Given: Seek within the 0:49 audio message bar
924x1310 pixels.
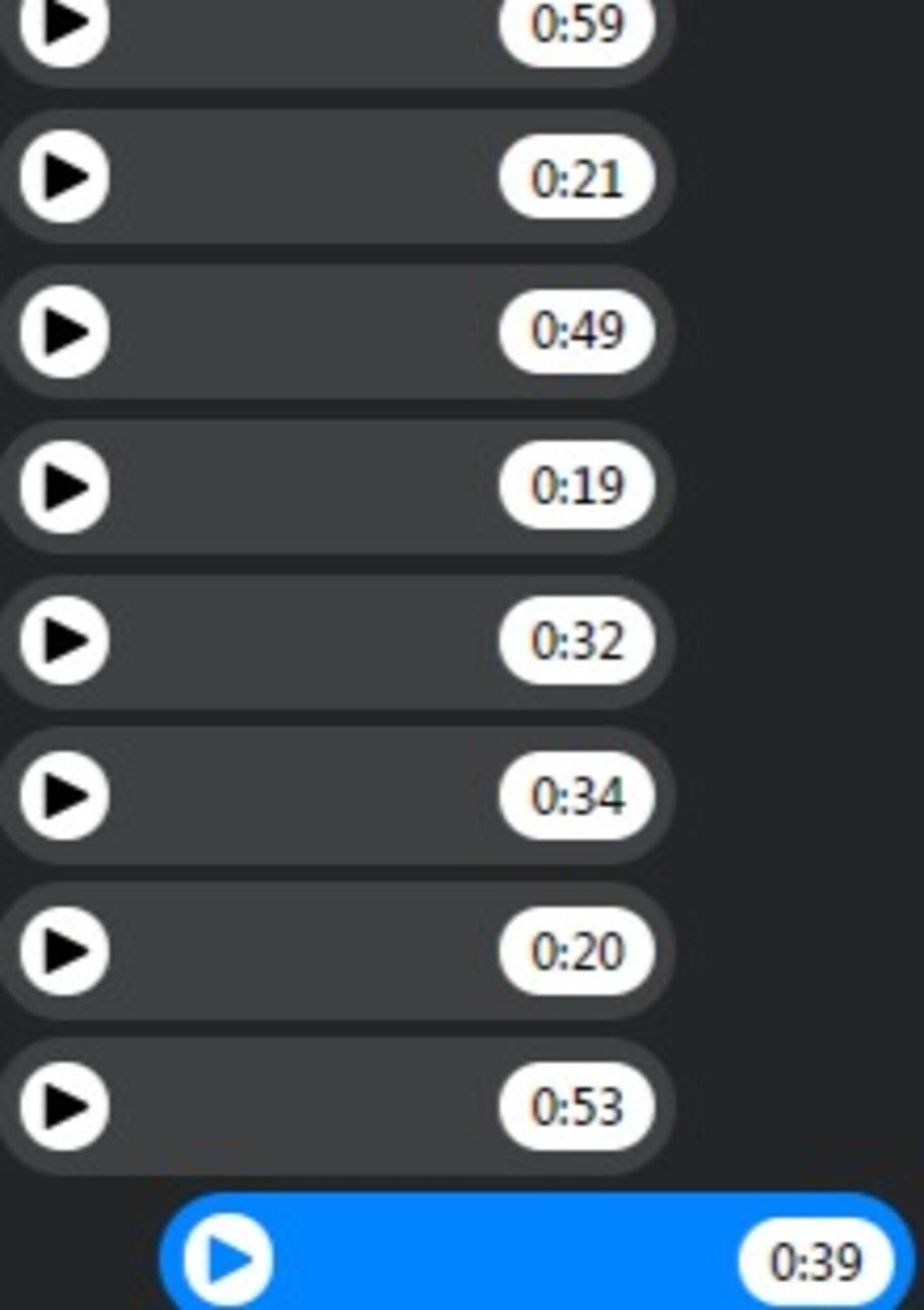Looking at the screenshot, I should [304, 331].
